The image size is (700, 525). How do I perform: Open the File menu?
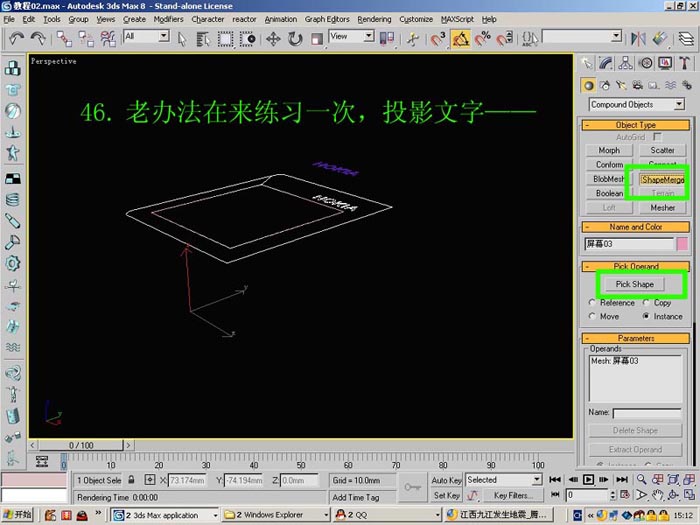(9, 19)
